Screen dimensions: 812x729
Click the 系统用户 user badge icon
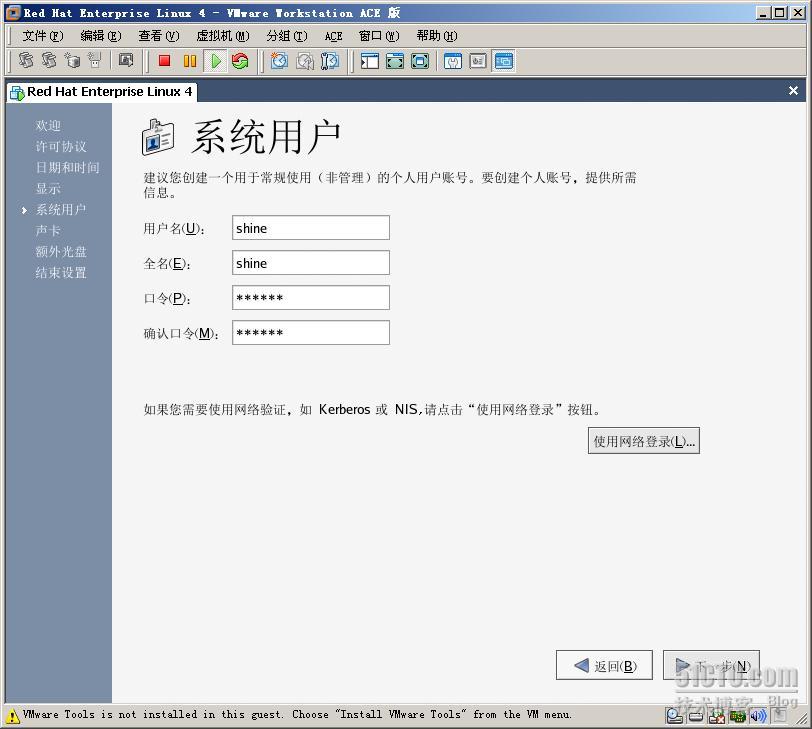click(x=157, y=137)
